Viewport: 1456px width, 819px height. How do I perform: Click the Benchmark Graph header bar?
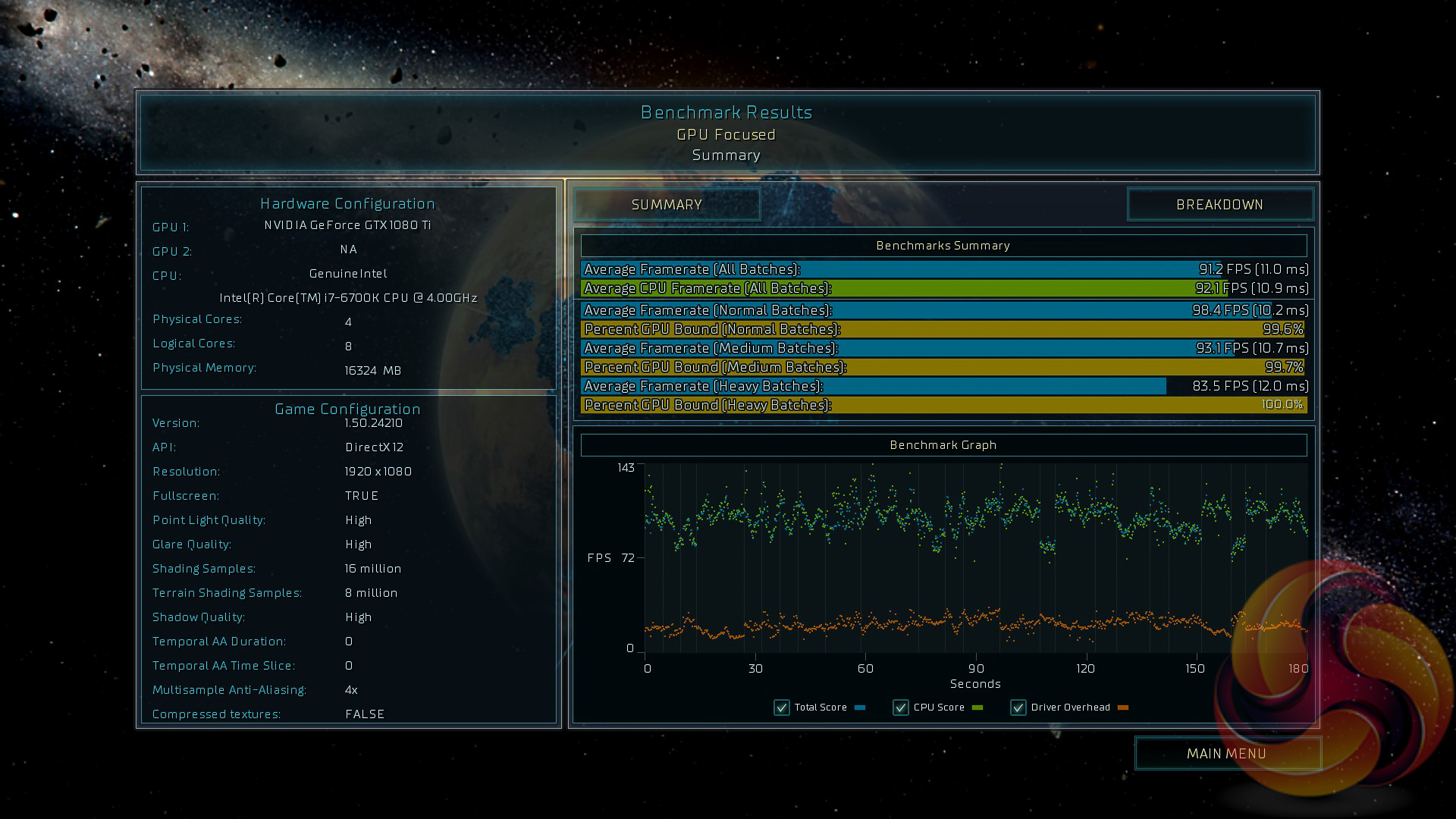[943, 445]
